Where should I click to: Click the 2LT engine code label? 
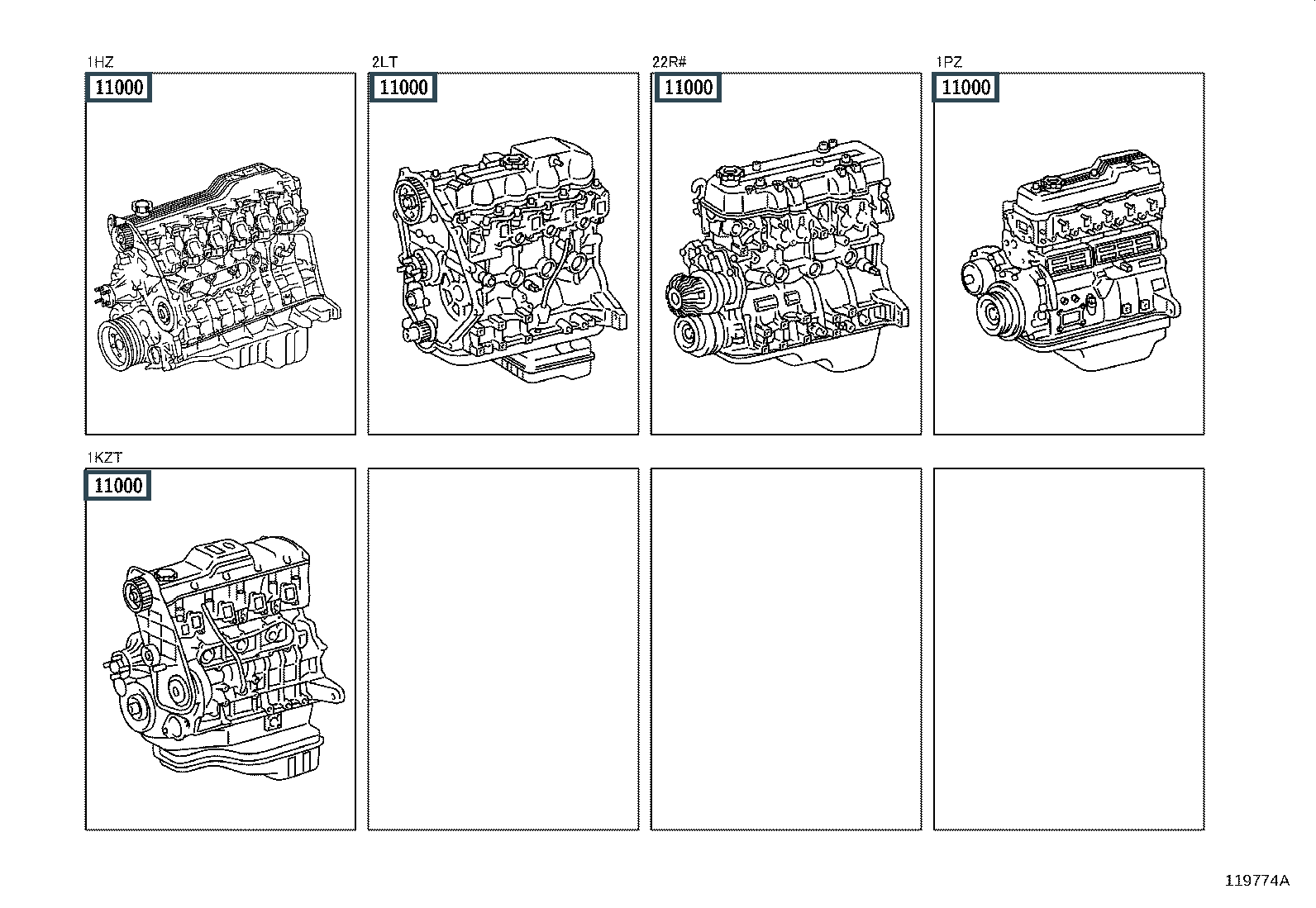pyautogui.click(x=384, y=62)
